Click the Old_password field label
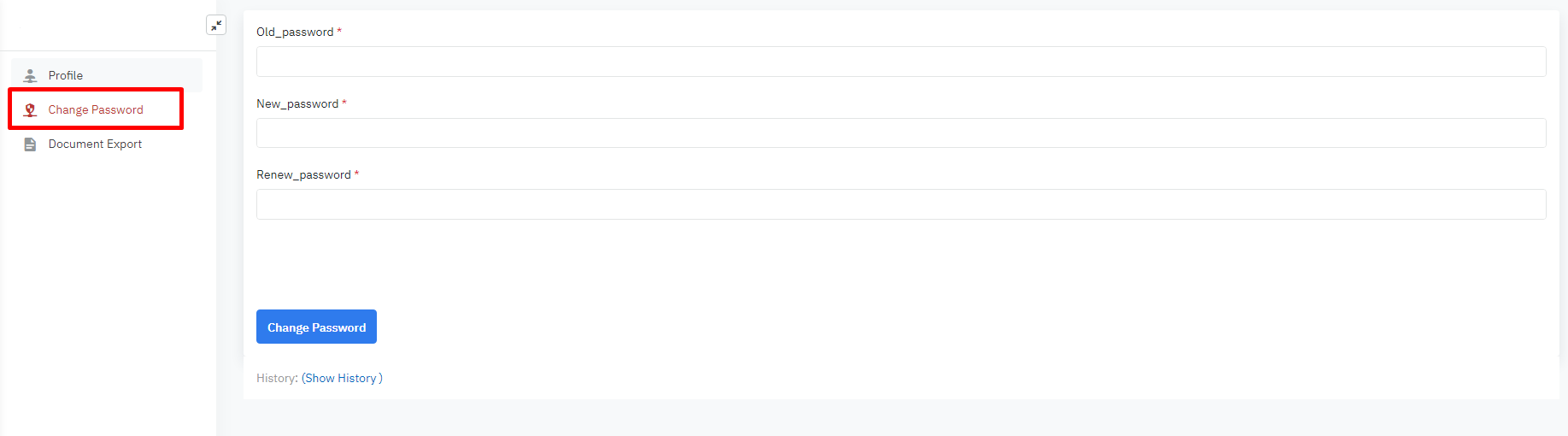This screenshot has height=436, width=1568. 295,32
